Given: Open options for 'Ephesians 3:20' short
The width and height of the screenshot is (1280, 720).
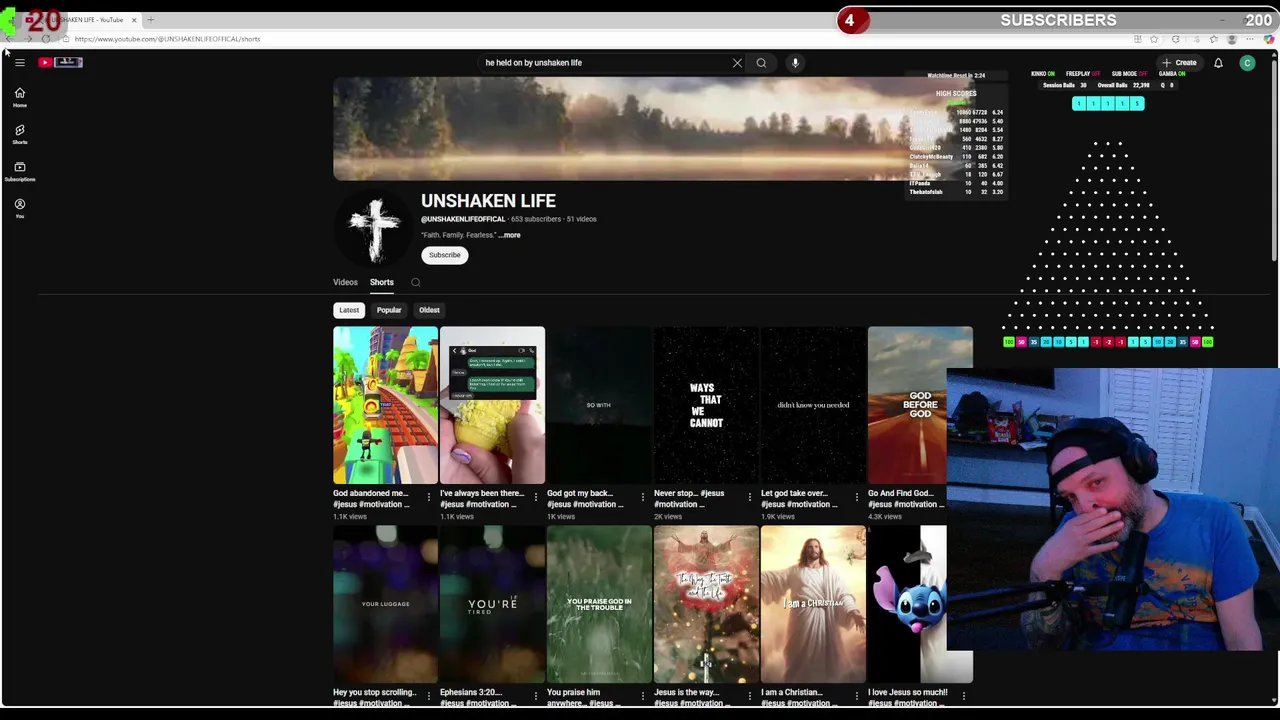Looking at the screenshot, I should click(x=536, y=696).
